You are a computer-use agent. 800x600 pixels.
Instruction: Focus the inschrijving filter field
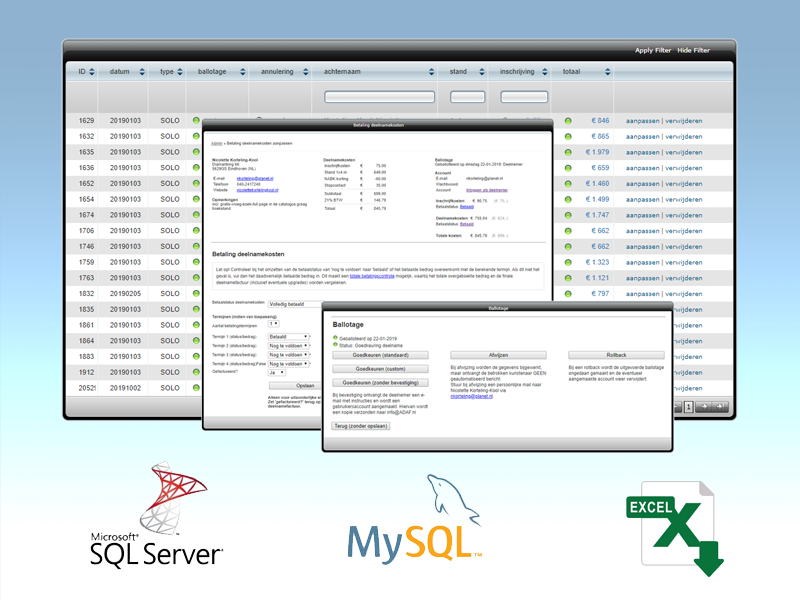pyautogui.click(x=524, y=96)
